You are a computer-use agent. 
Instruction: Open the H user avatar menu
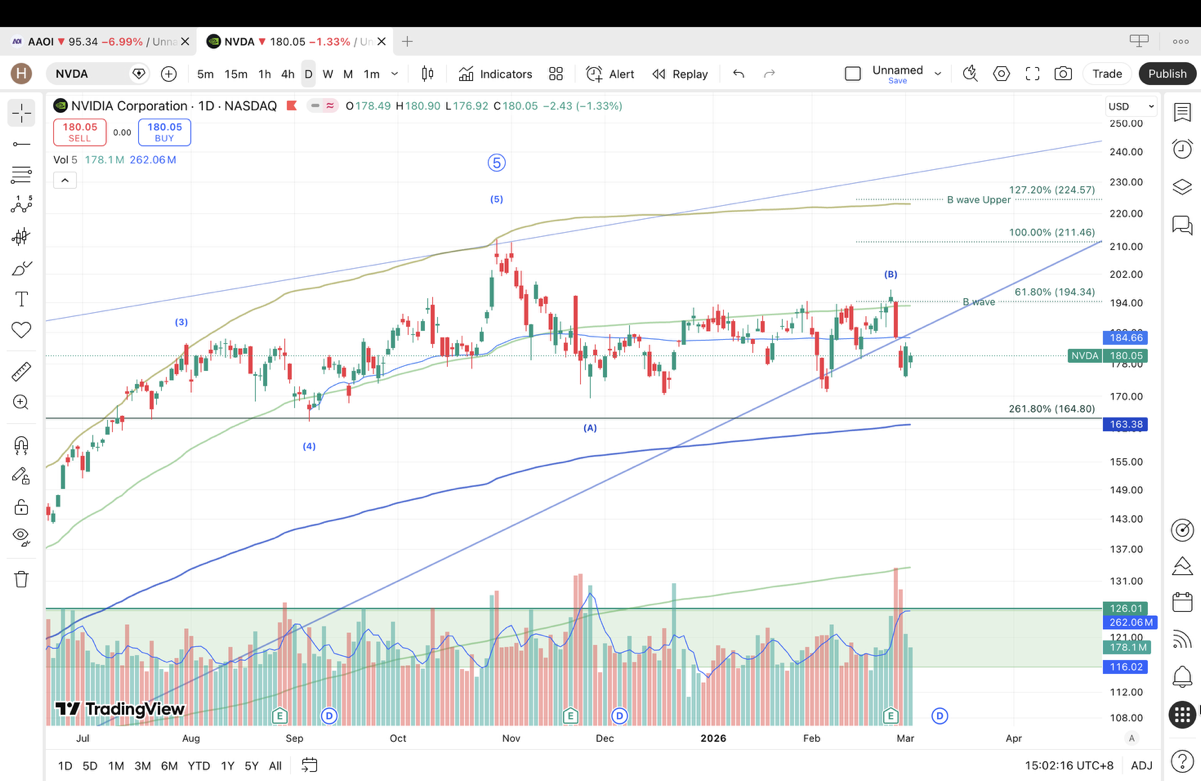coord(21,74)
